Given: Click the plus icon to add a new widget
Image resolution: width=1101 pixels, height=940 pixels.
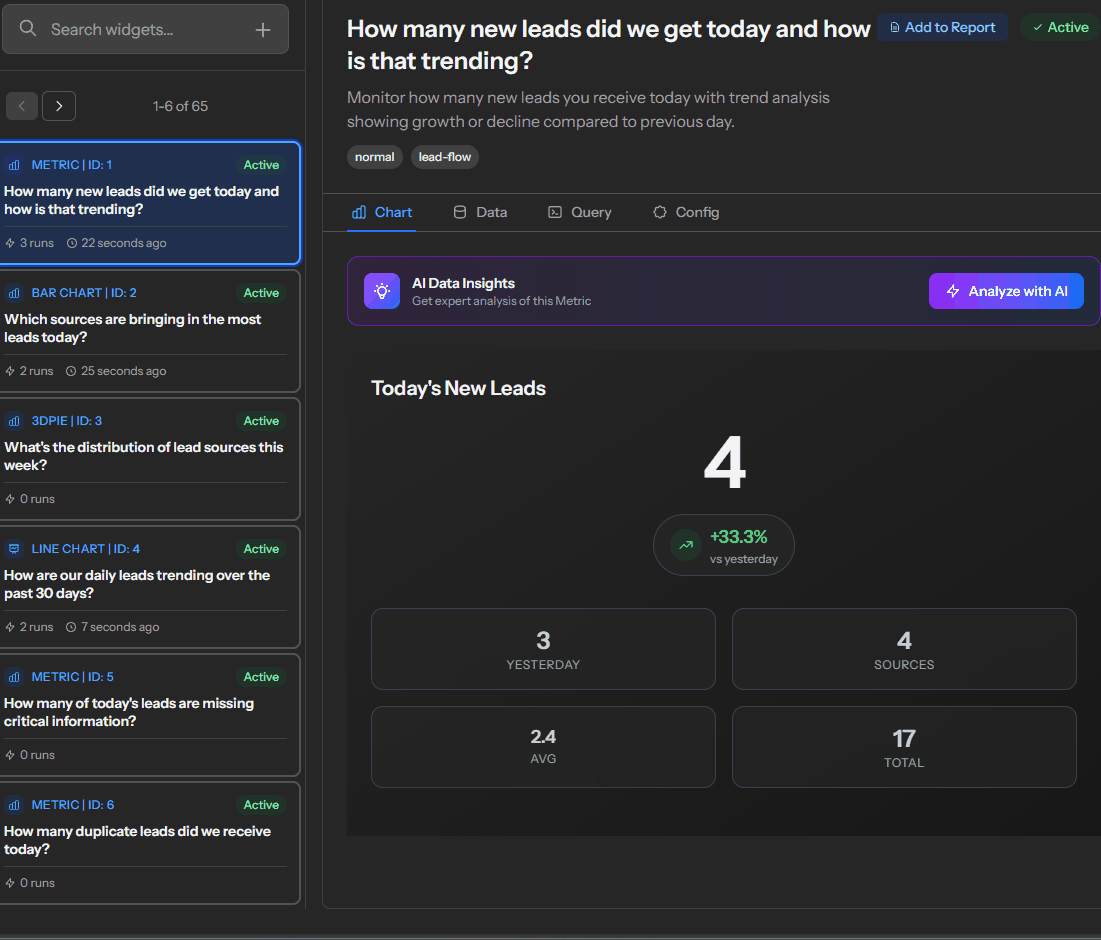Looking at the screenshot, I should coord(262,29).
